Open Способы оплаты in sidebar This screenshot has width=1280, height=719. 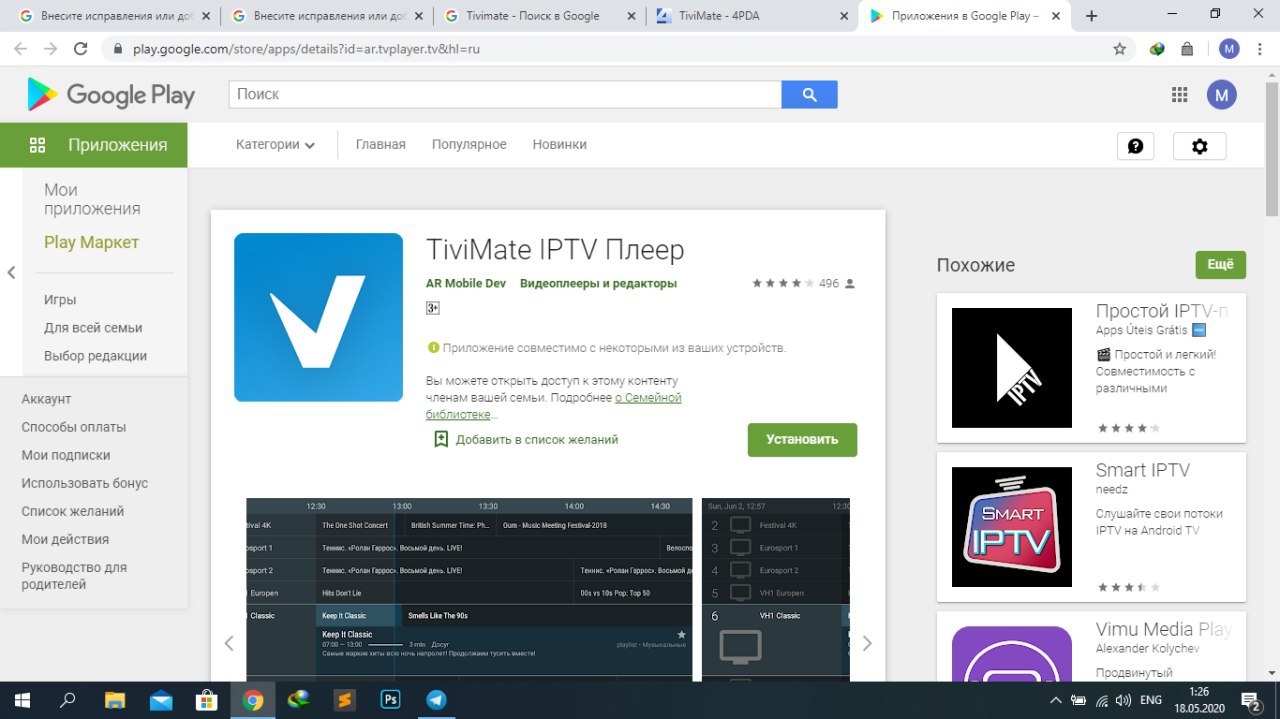click(74, 427)
